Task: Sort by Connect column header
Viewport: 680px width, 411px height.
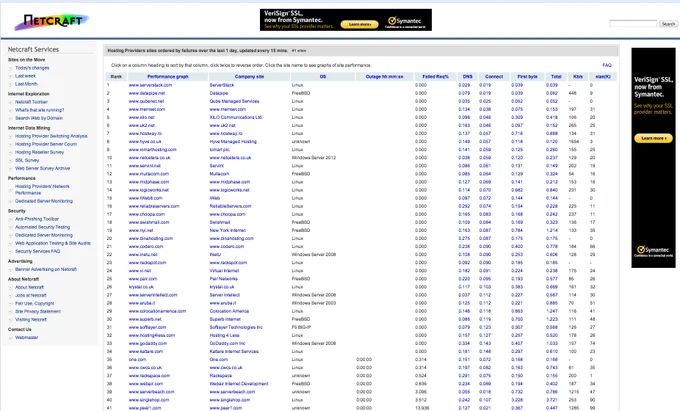Action: click(494, 77)
